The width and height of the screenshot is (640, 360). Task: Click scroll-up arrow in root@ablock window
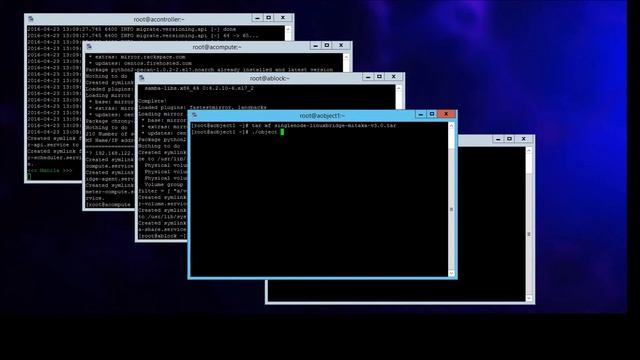coord(399,88)
